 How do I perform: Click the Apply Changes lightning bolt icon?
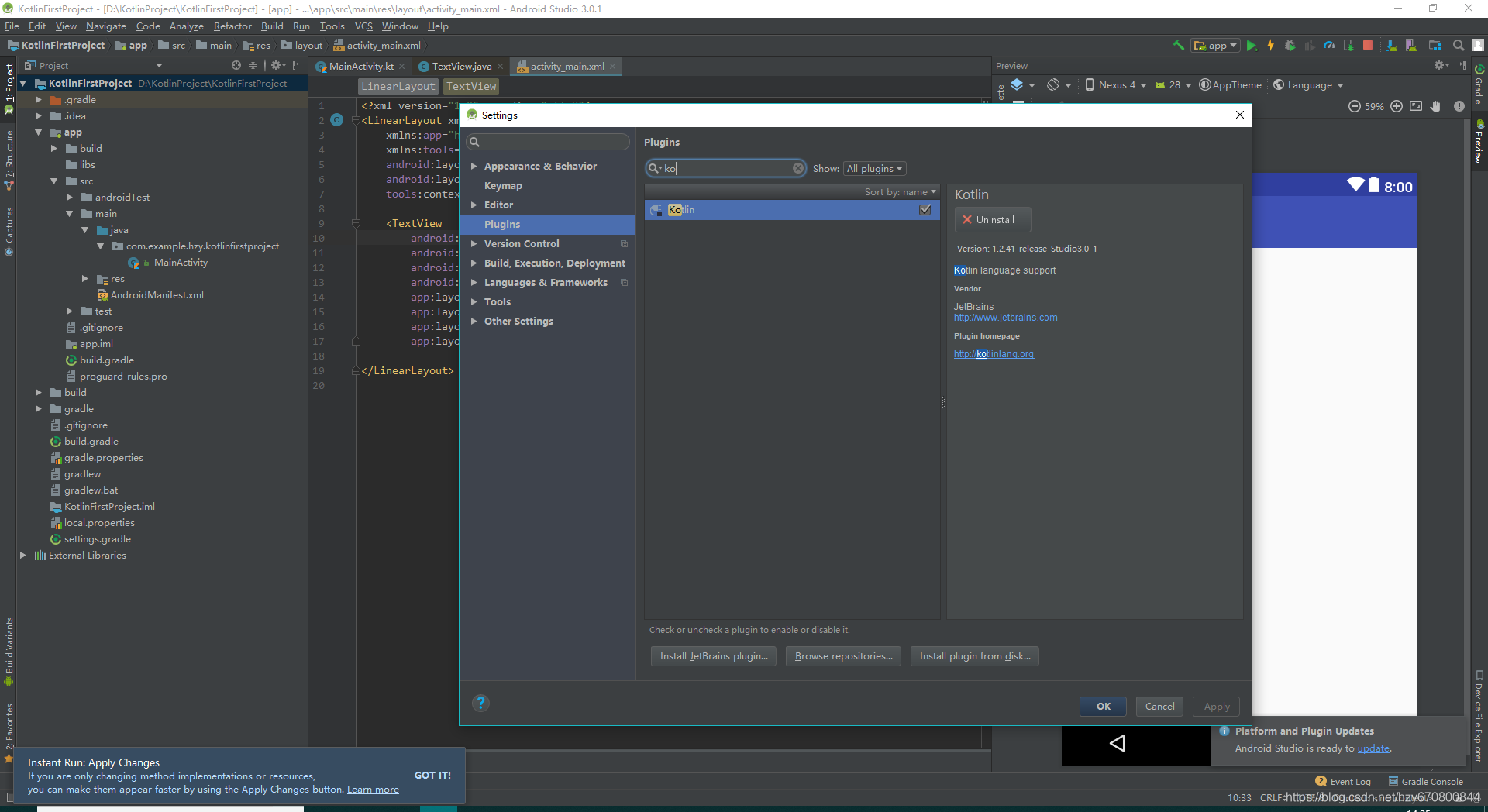point(1271,46)
